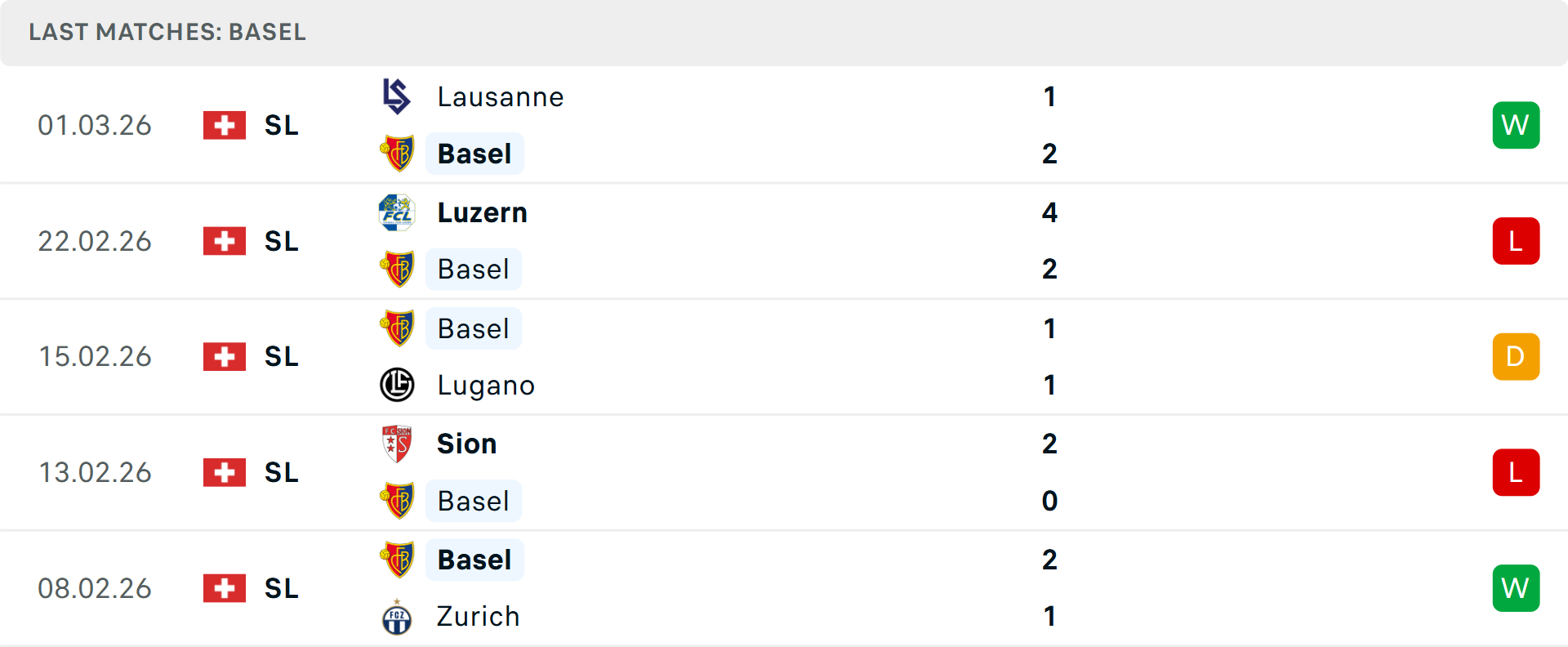Click the green W badge for the Zurich match

1516,588
